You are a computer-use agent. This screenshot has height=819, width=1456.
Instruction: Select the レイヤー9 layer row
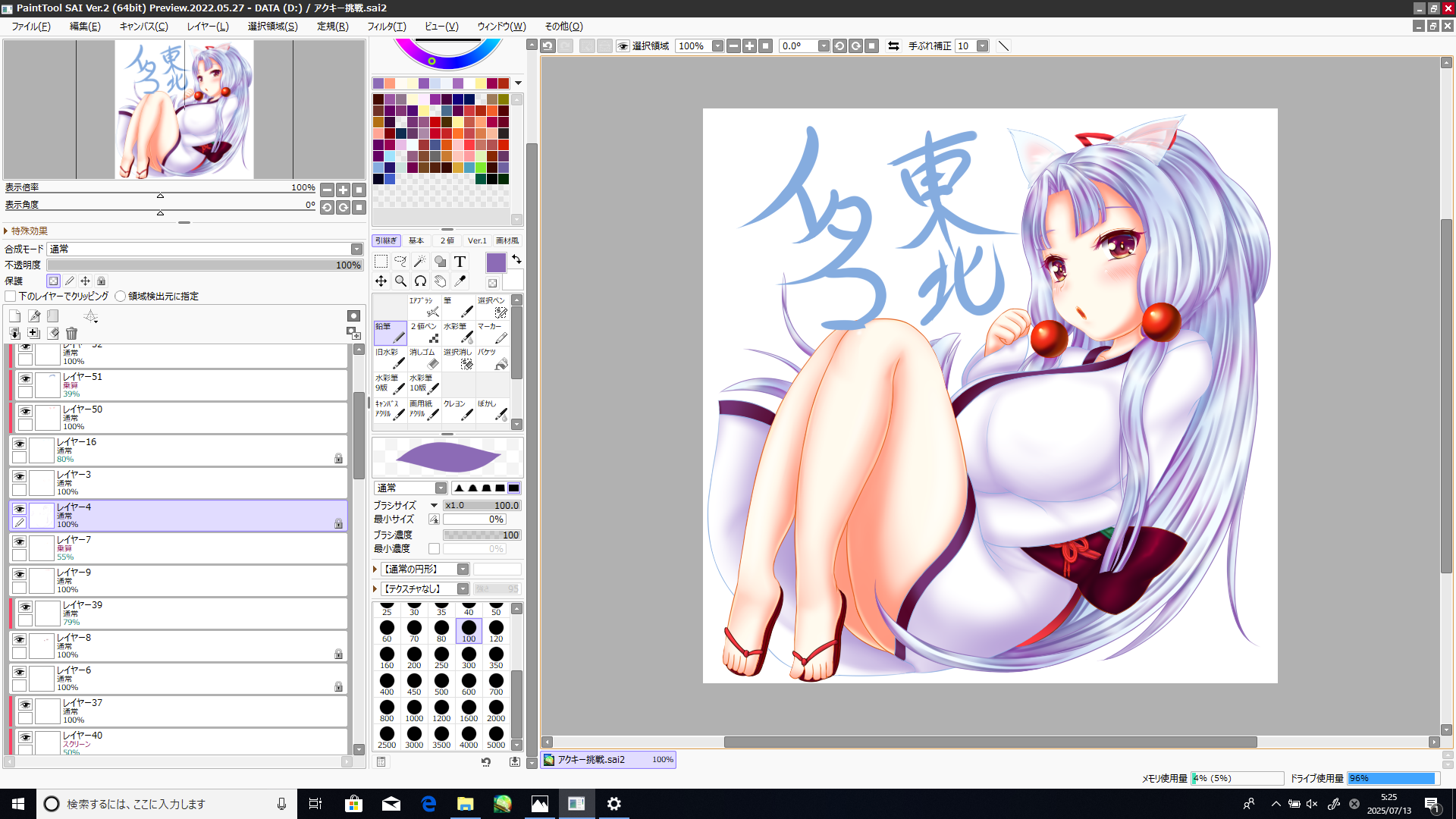[179, 581]
